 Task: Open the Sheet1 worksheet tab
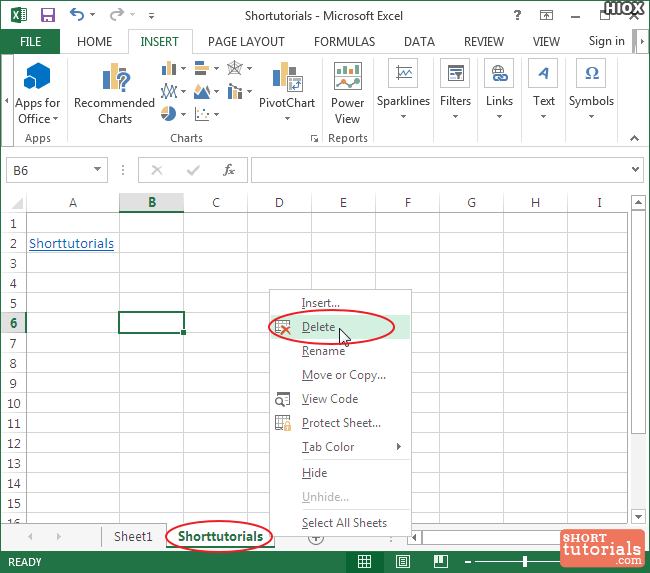pos(133,536)
